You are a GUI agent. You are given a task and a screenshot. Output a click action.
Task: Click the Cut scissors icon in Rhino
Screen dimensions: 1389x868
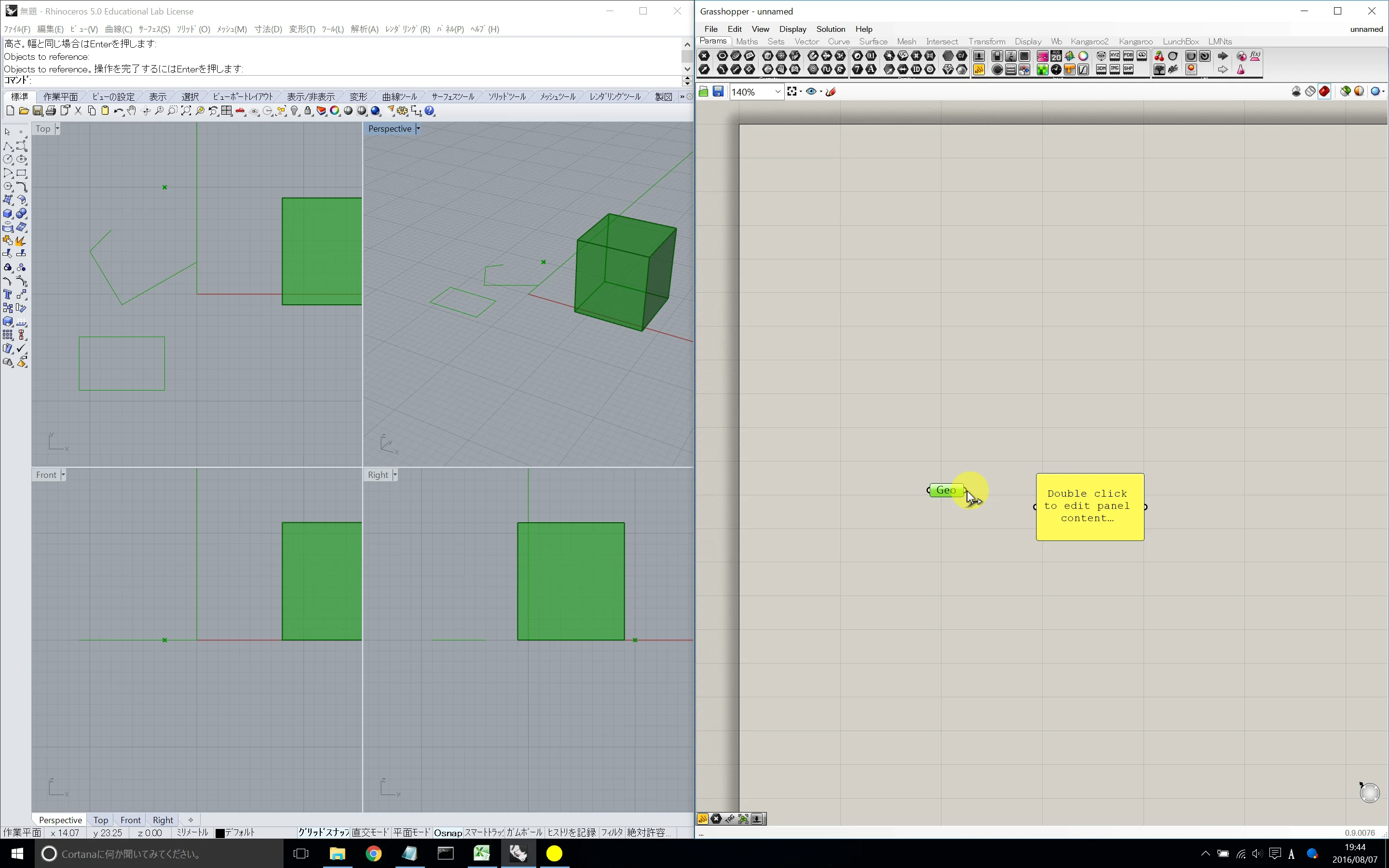click(78, 111)
